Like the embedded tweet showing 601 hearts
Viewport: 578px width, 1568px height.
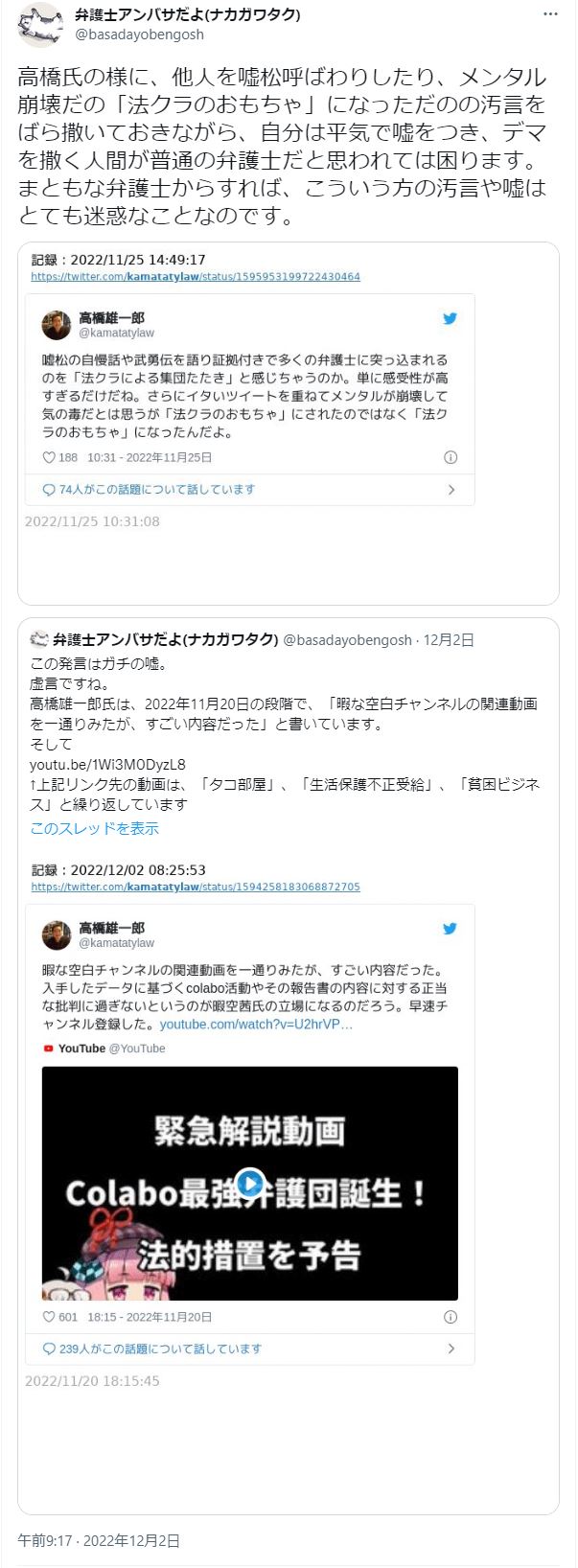(x=50, y=1317)
